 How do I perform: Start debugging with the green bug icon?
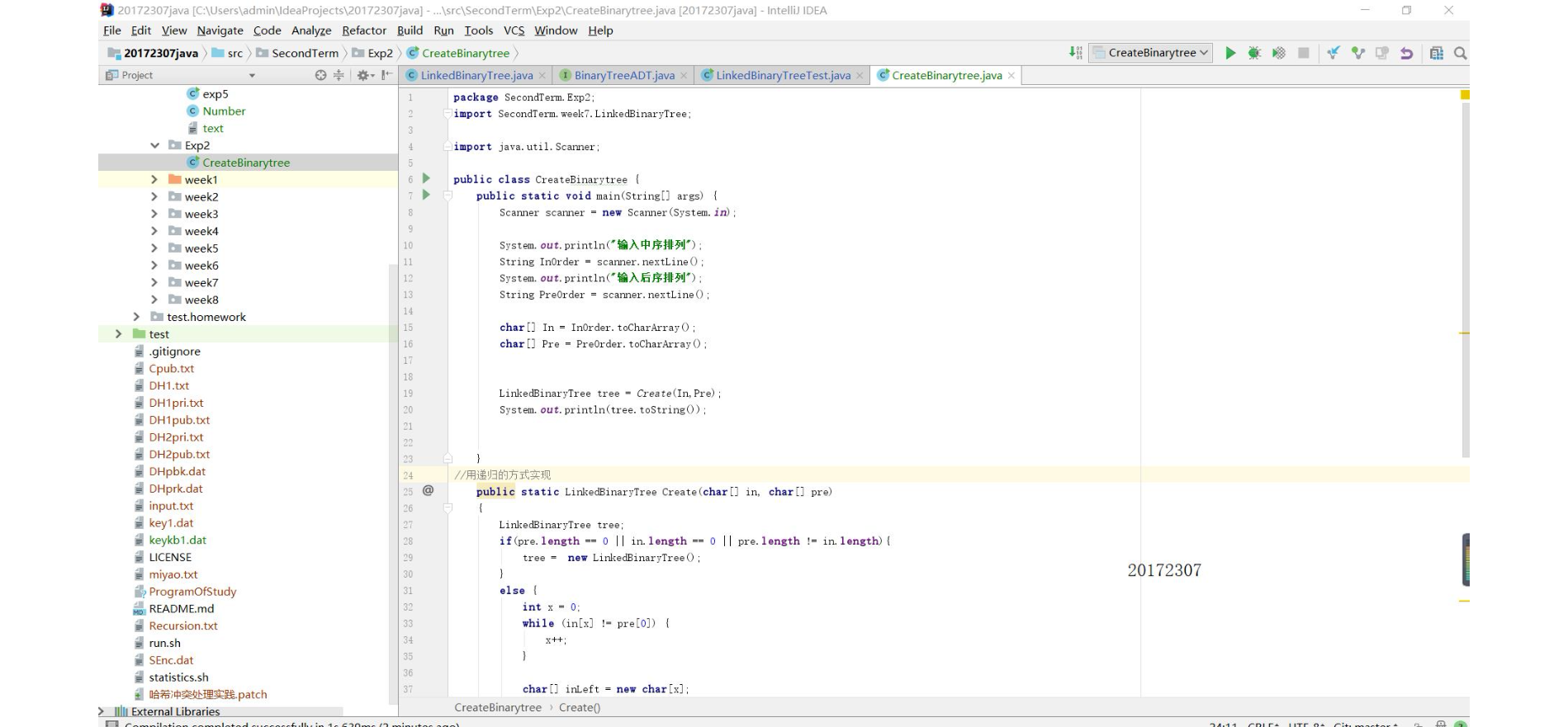pos(1254,53)
